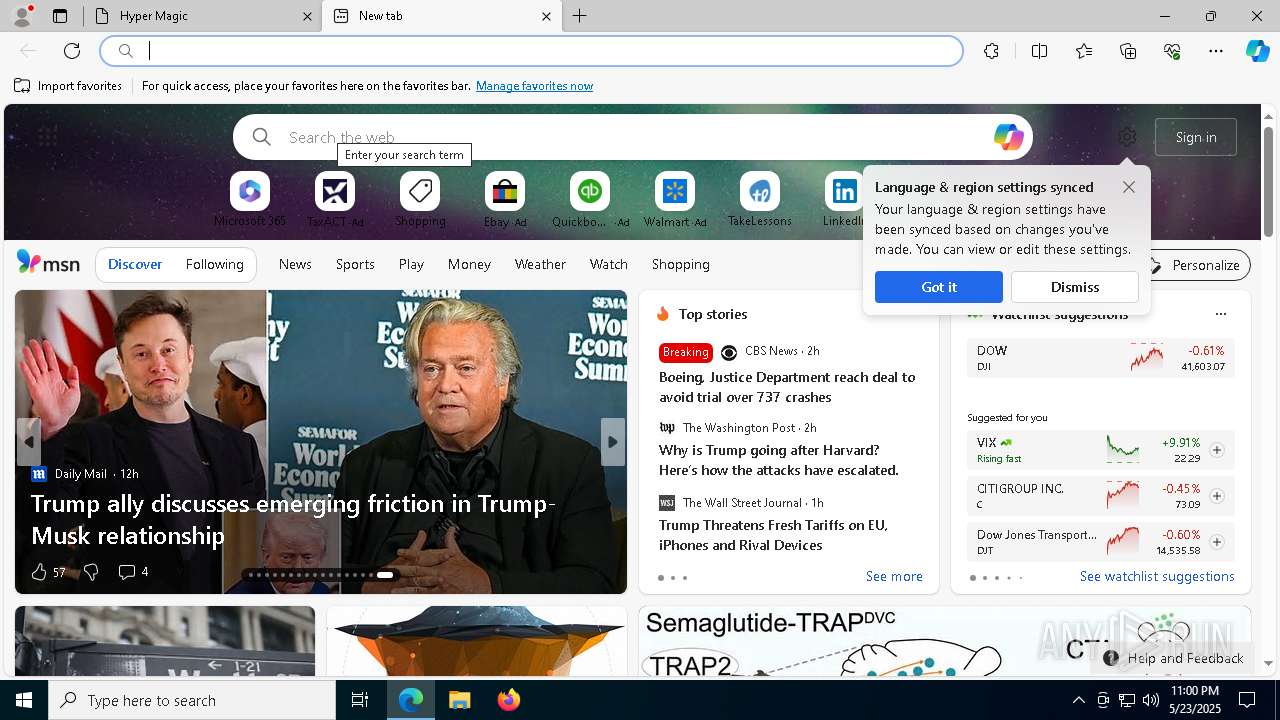This screenshot has width=1280, height=720.
Task: Select the Following feed tab
Action: [214, 265]
